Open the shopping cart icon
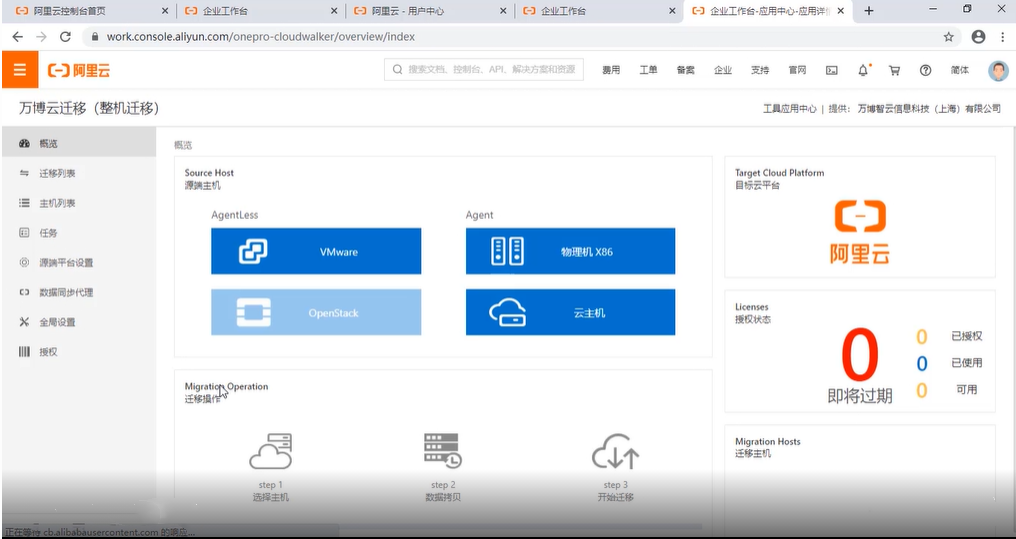This screenshot has width=1016, height=539. point(894,71)
